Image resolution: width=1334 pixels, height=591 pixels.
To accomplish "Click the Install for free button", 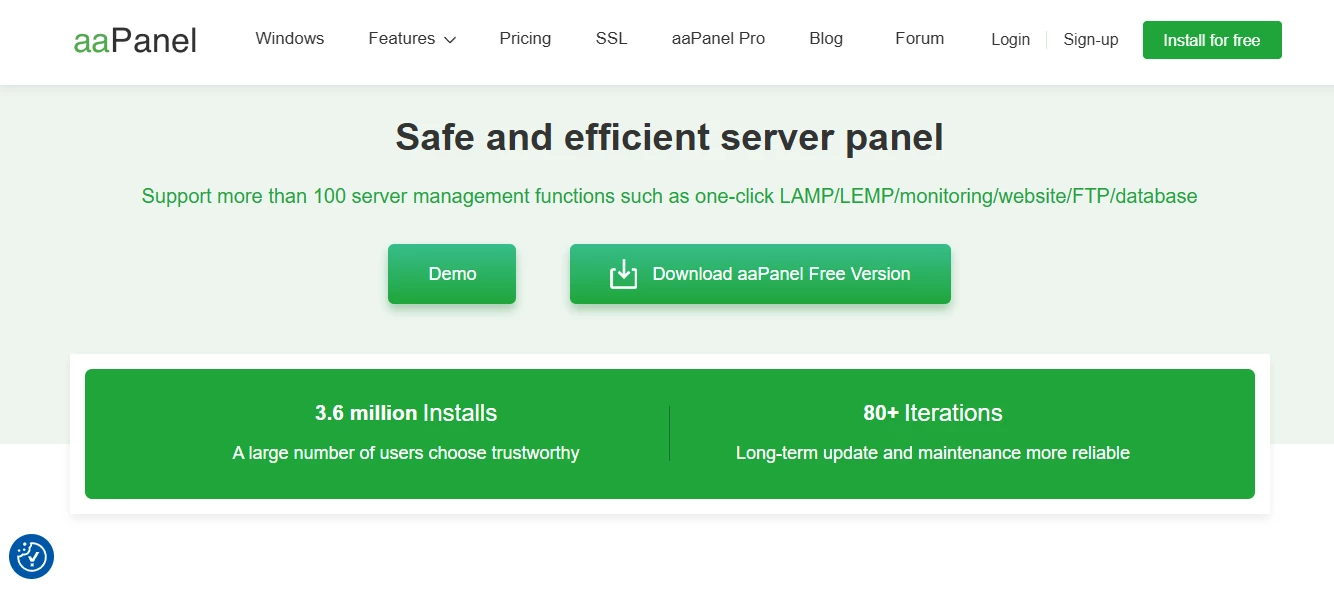I will pos(1211,40).
